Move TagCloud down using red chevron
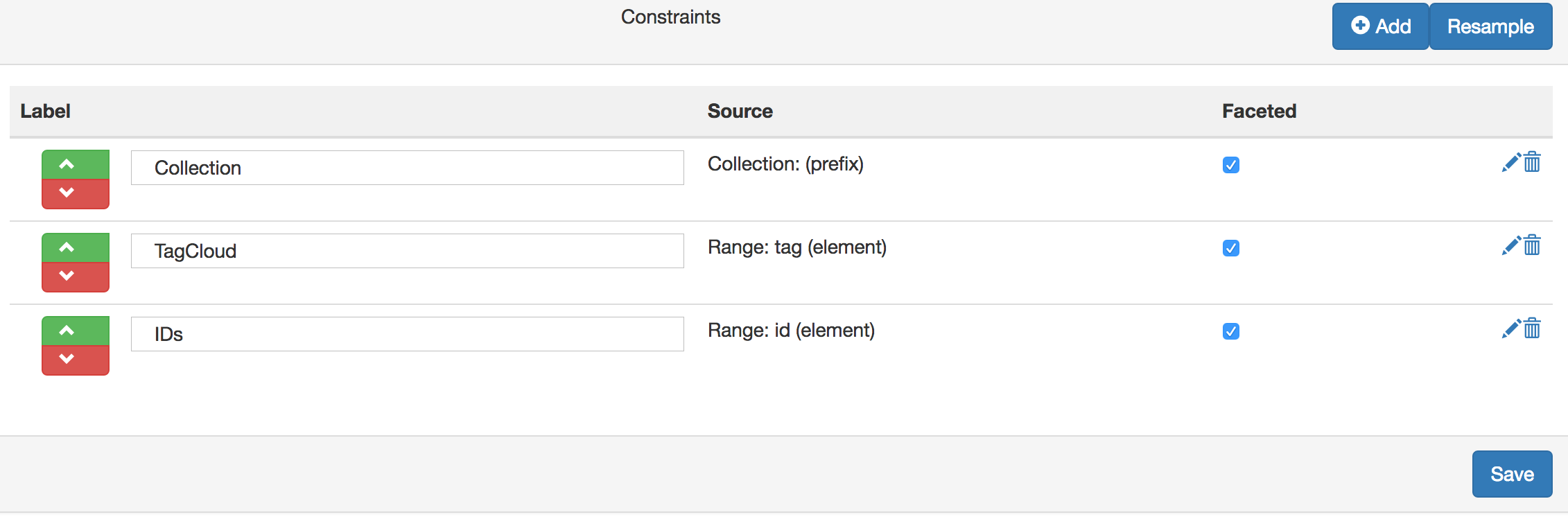The image size is (1568, 517). 75,277
